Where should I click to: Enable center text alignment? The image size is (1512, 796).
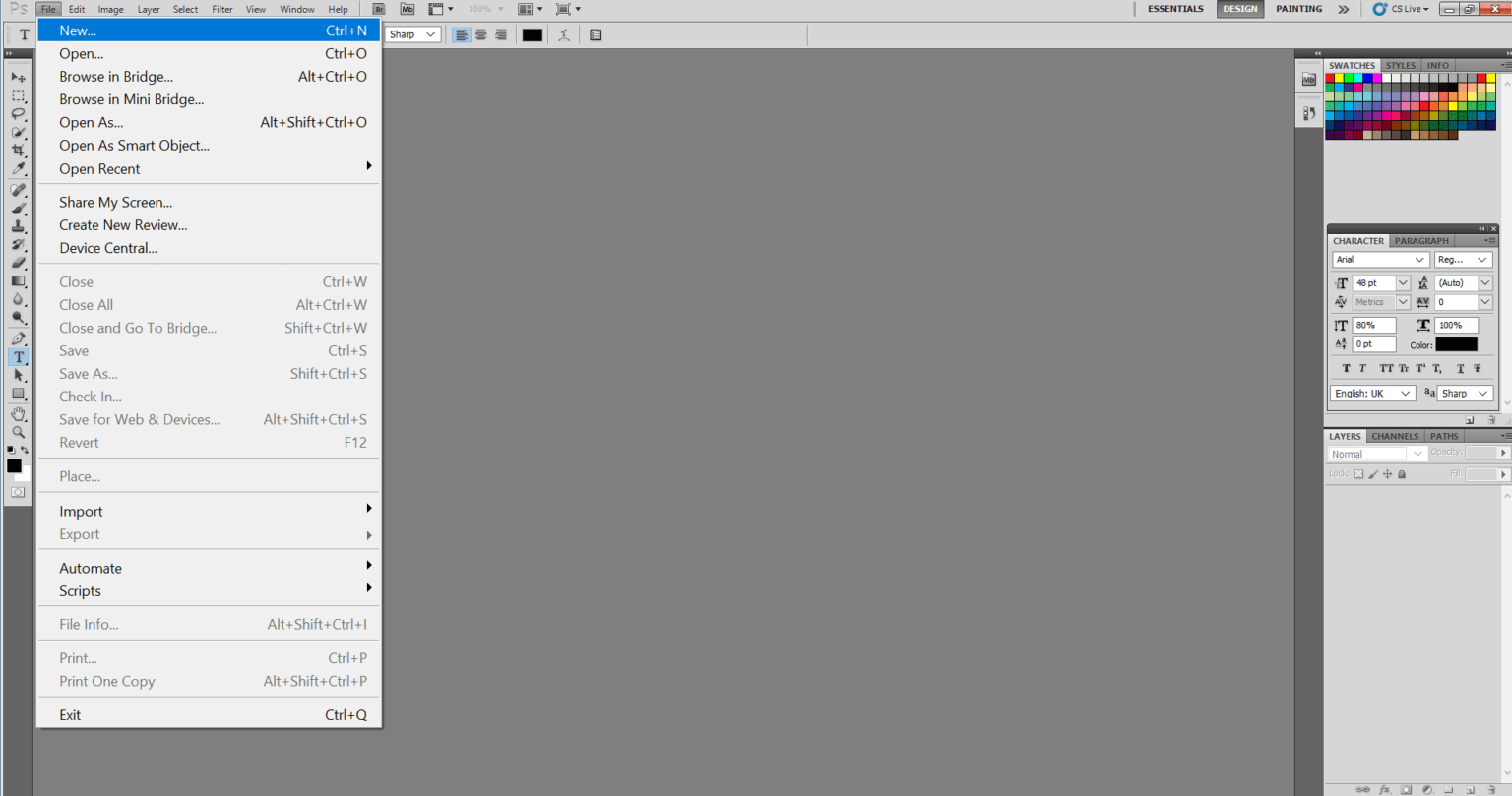(x=480, y=34)
